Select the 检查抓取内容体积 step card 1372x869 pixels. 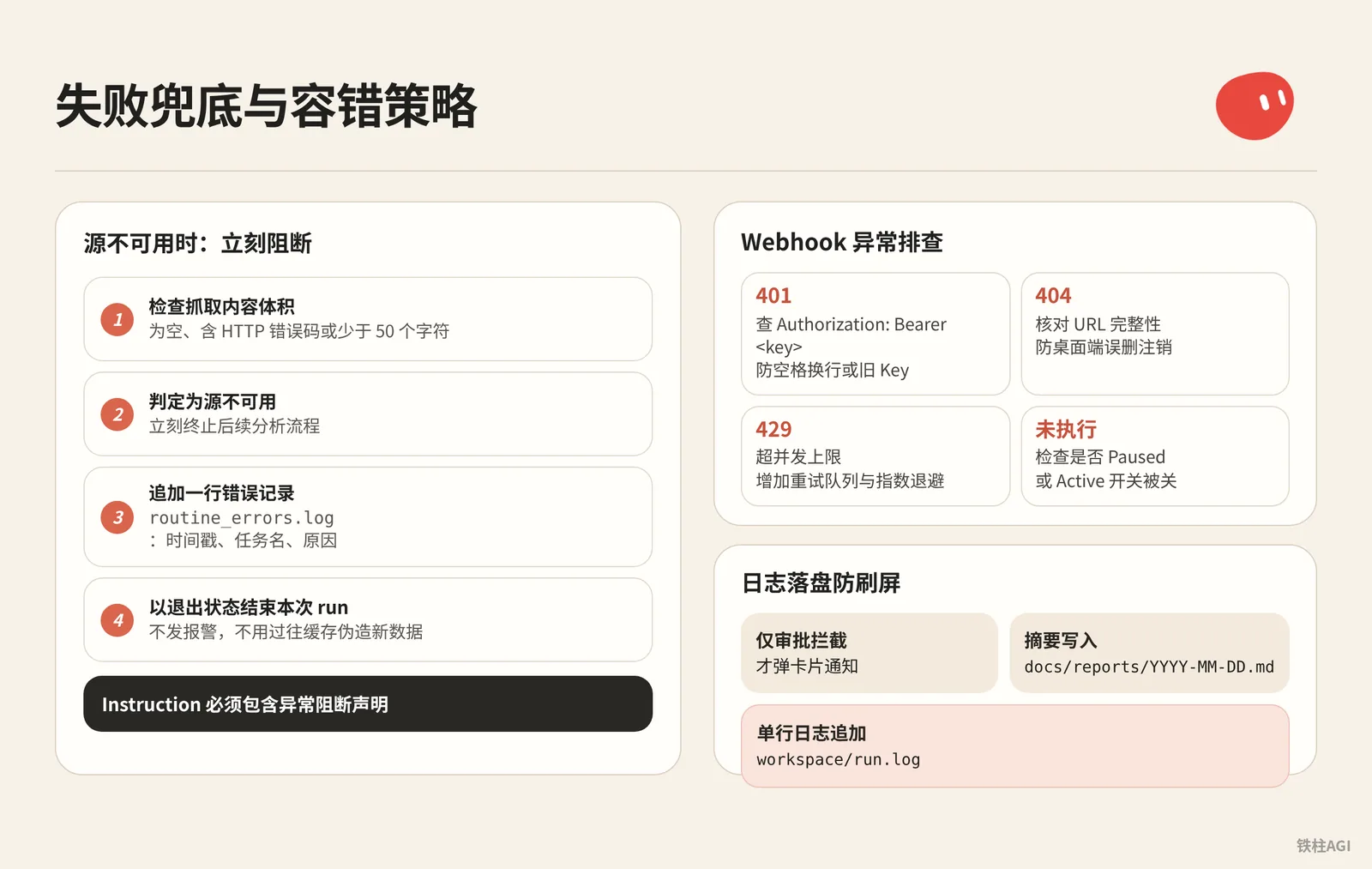point(368,319)
